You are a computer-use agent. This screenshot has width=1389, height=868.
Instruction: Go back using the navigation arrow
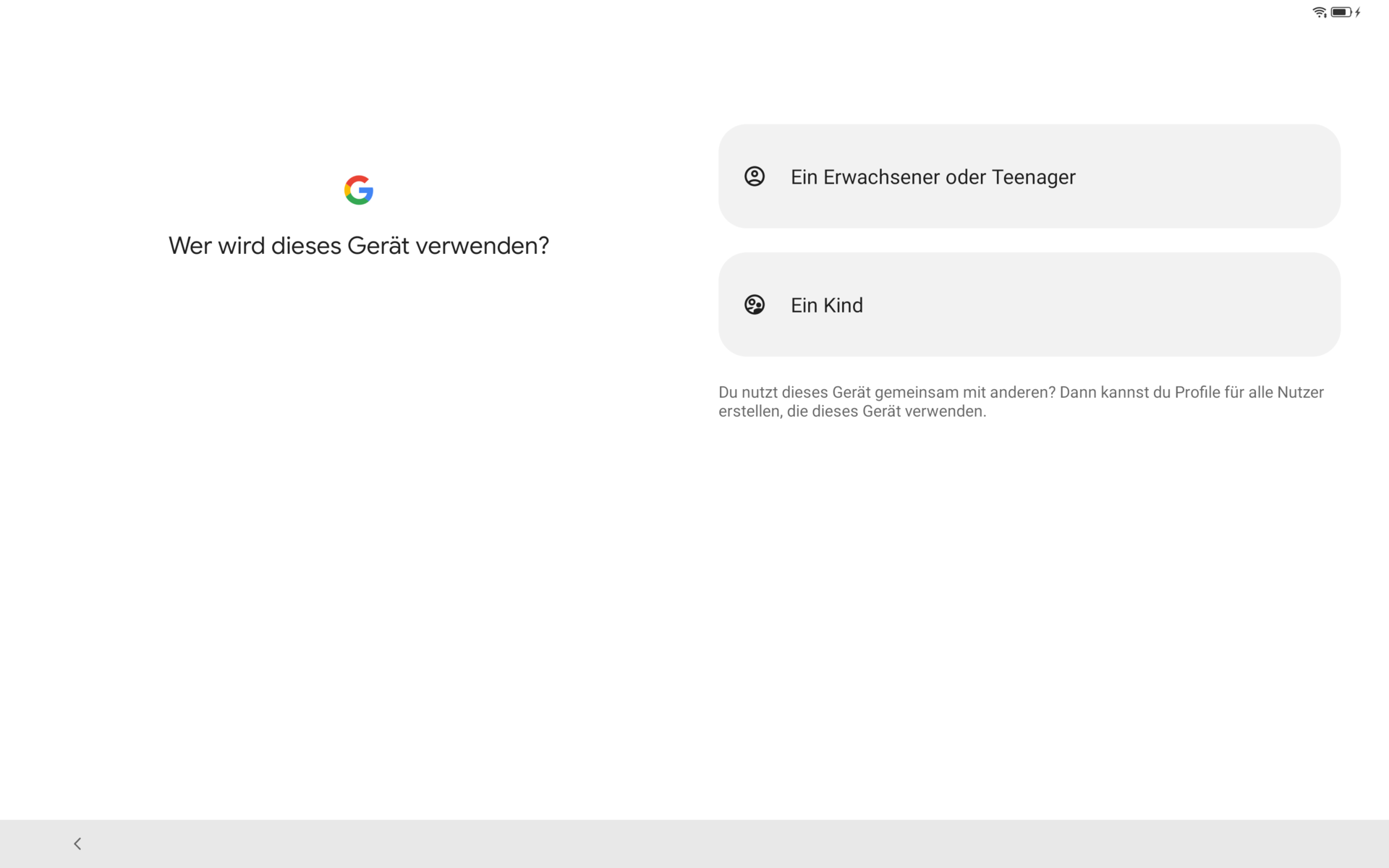(77, 843)
